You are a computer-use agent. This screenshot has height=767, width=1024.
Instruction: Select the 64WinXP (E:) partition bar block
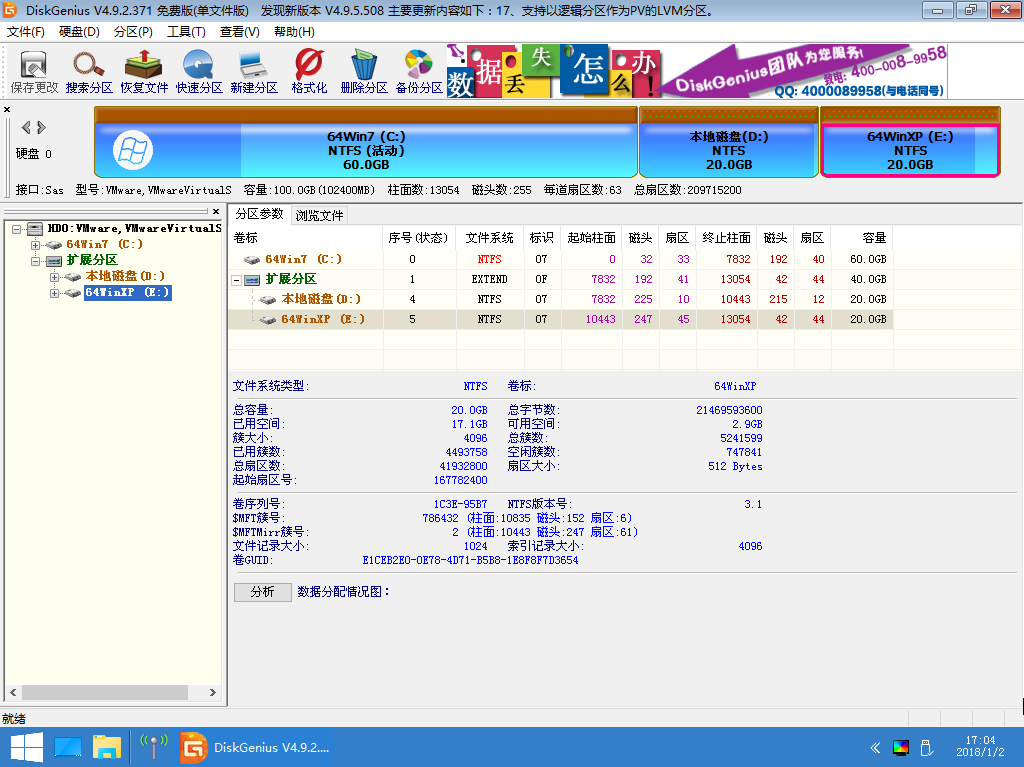click(909, 150)
